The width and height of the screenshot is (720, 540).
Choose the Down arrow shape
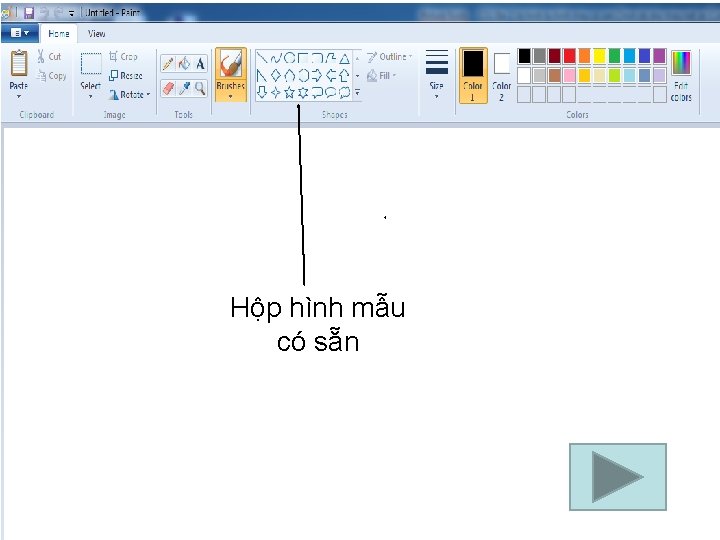[x=262, y=92]
